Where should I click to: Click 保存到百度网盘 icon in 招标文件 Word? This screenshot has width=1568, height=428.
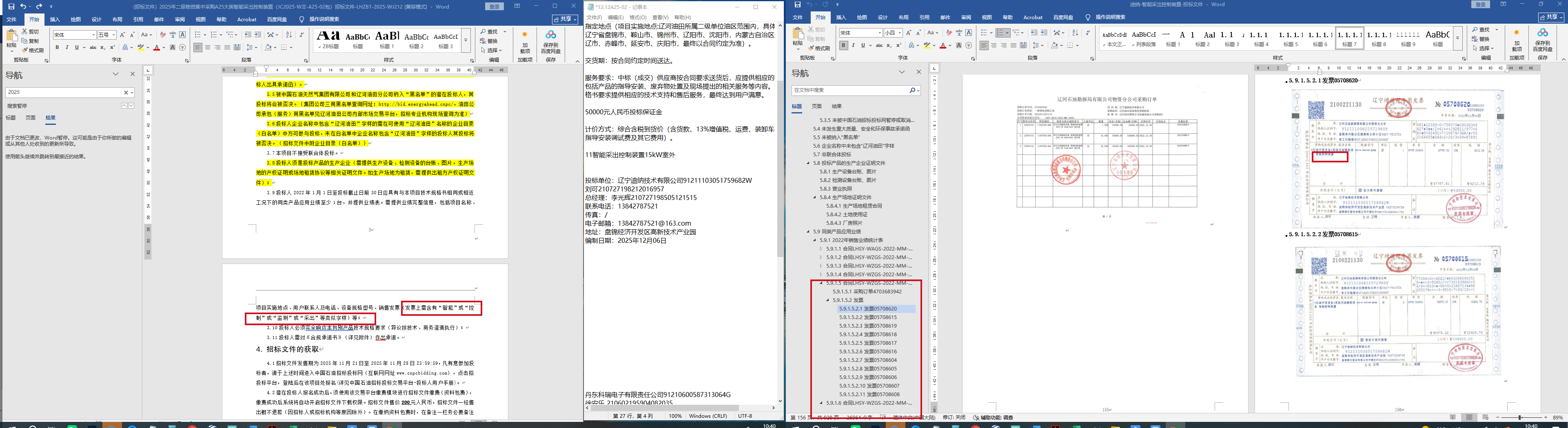point(551,41)
